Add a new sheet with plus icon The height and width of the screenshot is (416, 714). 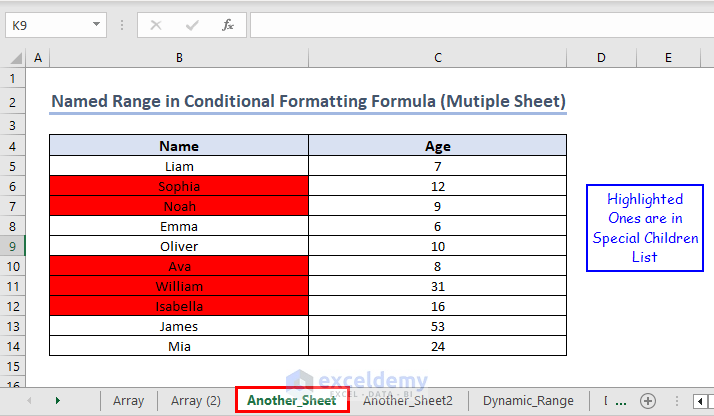click(x=648, y=400)
